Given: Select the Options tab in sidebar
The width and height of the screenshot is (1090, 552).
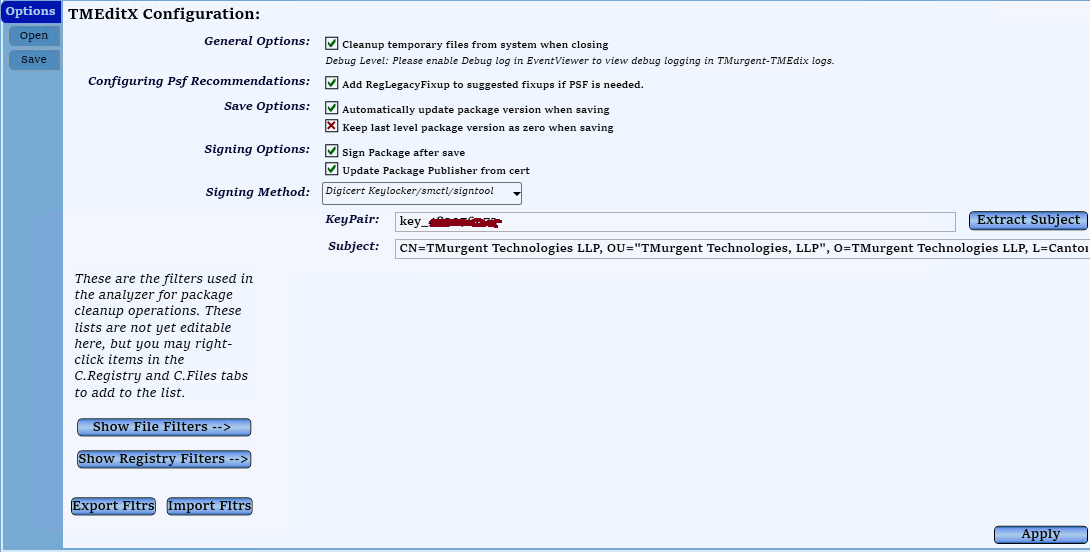Looking at the screenshot, I should pos(31,12).
